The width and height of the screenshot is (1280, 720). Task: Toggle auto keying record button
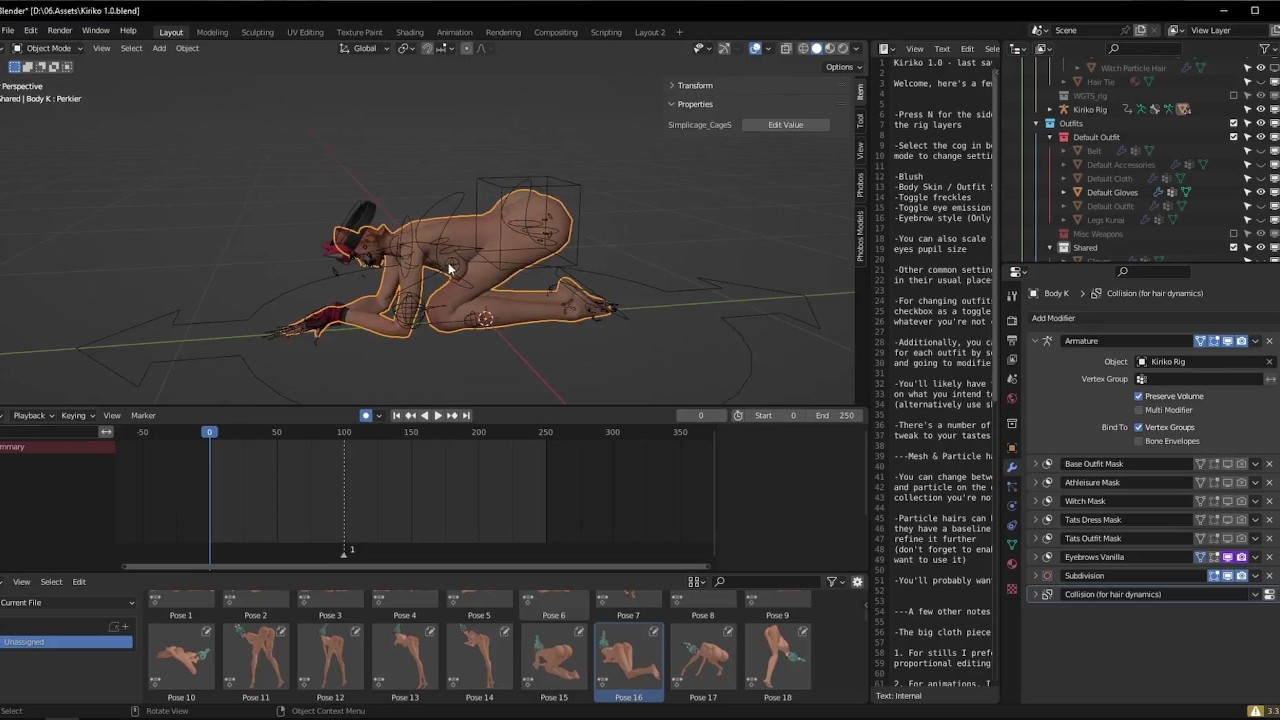click(366, 415)
